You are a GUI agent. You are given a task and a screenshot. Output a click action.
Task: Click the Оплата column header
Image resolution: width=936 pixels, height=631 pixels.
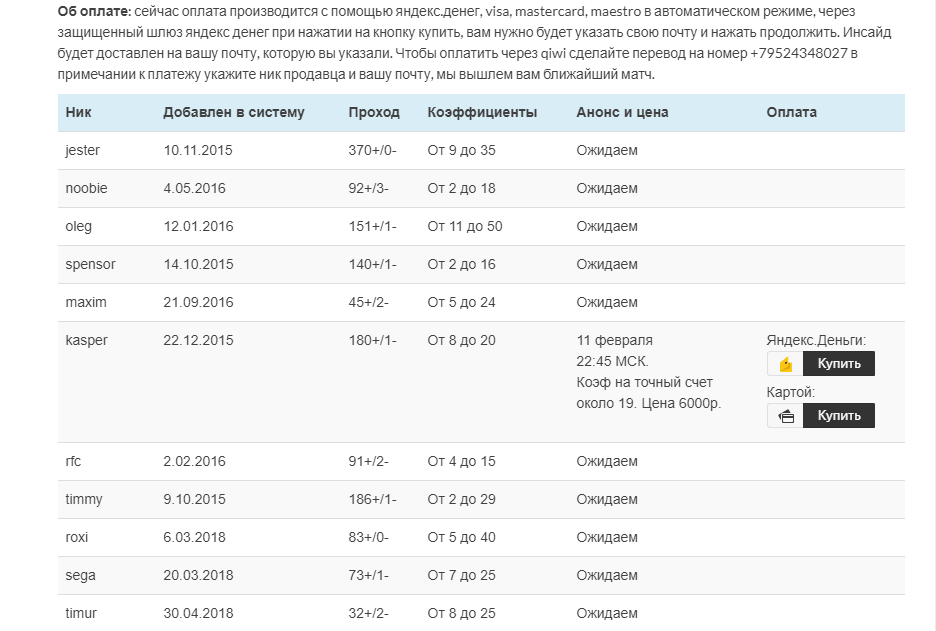(x=791, y=112)
